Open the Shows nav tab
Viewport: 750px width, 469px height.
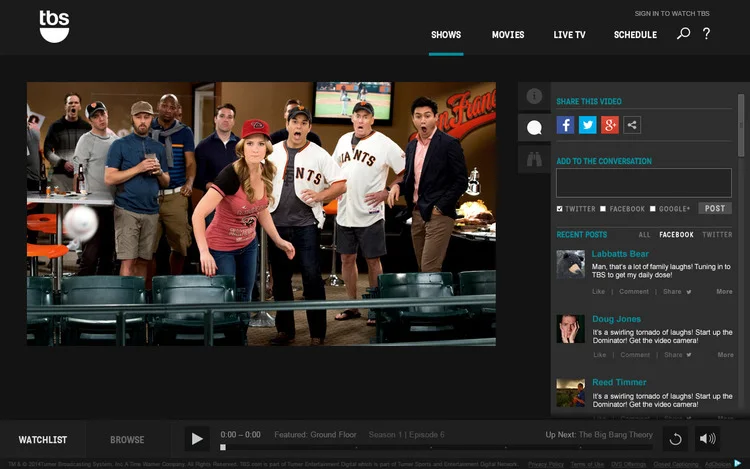pos(446,35)
